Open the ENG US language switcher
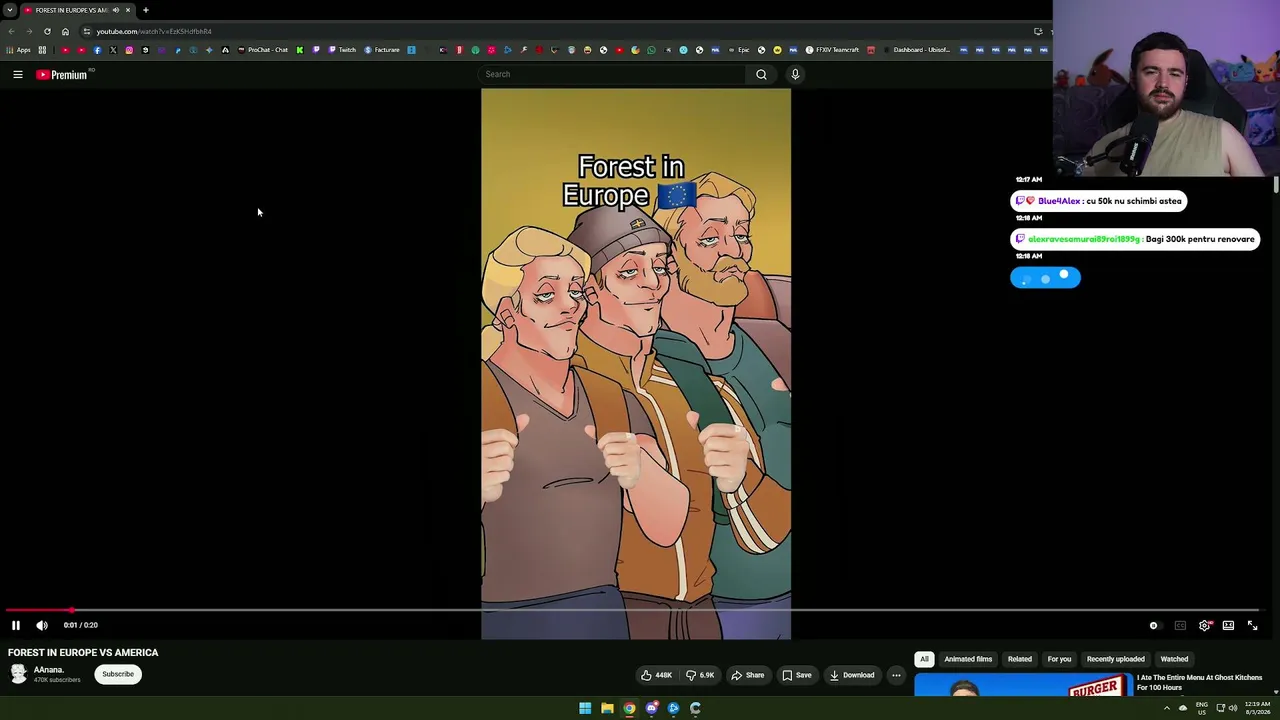The image size is (1280, 720). pos(1202,708)
